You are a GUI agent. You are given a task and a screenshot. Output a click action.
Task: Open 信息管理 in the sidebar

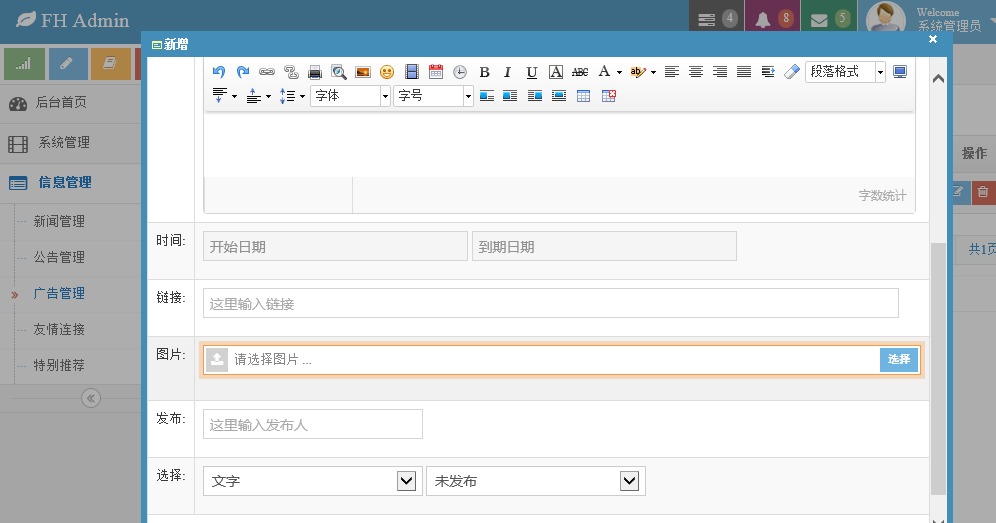tap(71, 183)
